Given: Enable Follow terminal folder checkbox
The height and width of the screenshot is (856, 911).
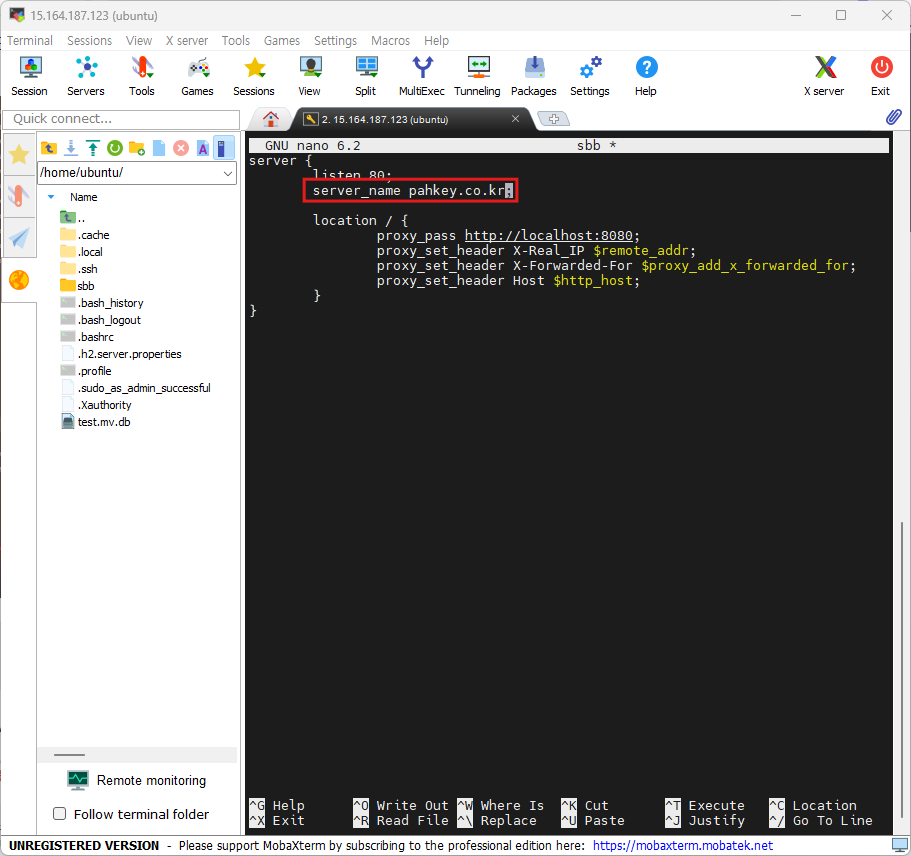Looking at the screenshot, I should pos(59,814).
